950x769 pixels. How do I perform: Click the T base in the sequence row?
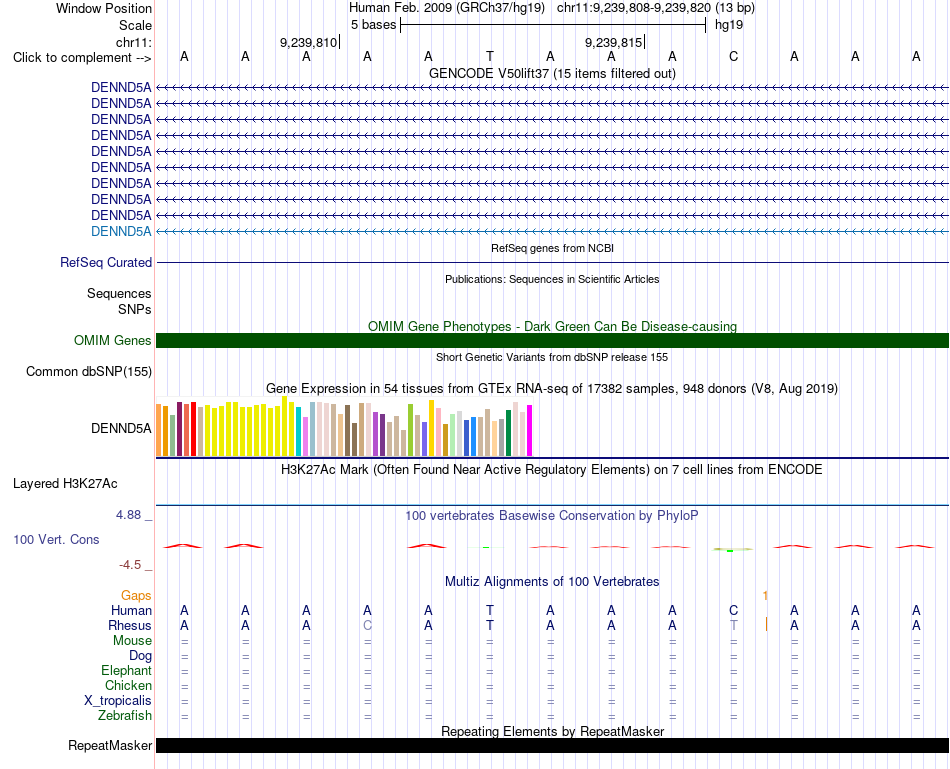(490, 56)
